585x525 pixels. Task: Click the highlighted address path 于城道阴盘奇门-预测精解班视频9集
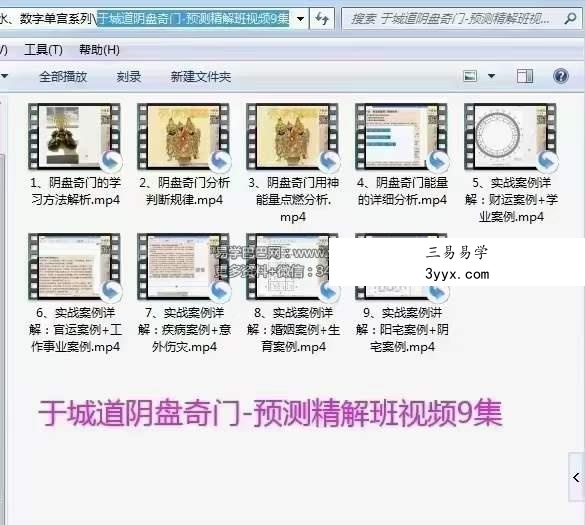[x=193, y=18]
